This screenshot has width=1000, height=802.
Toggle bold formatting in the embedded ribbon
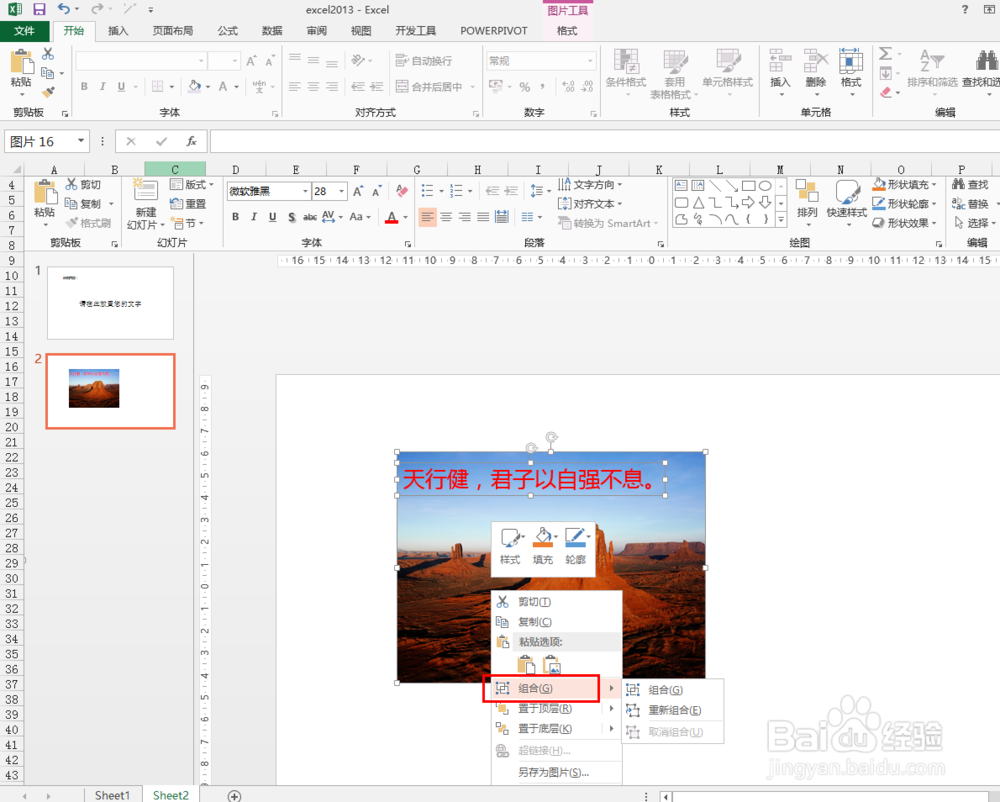click(x=236, y=216)
